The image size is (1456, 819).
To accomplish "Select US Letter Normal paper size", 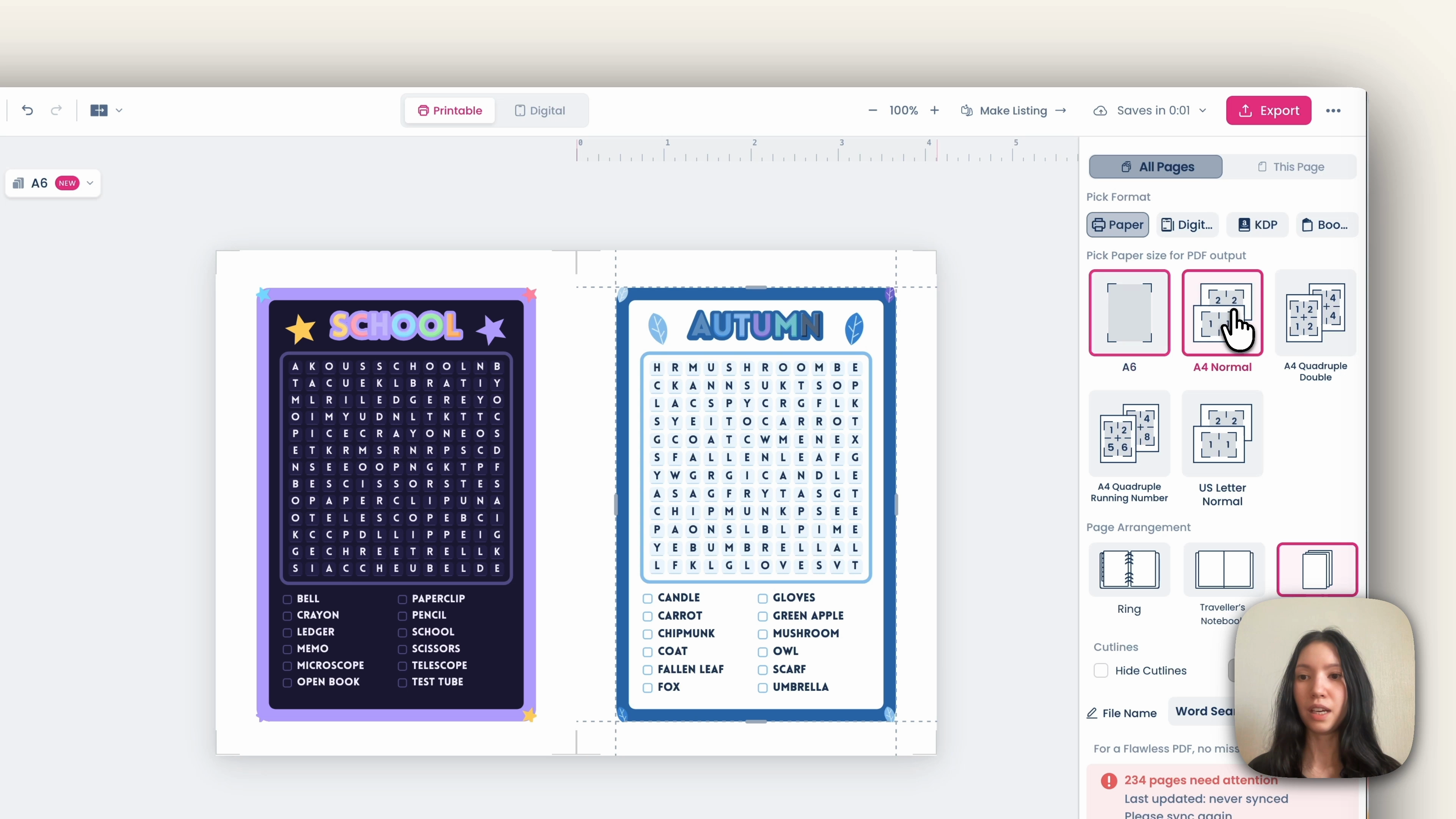I will tap(1222, 433).
